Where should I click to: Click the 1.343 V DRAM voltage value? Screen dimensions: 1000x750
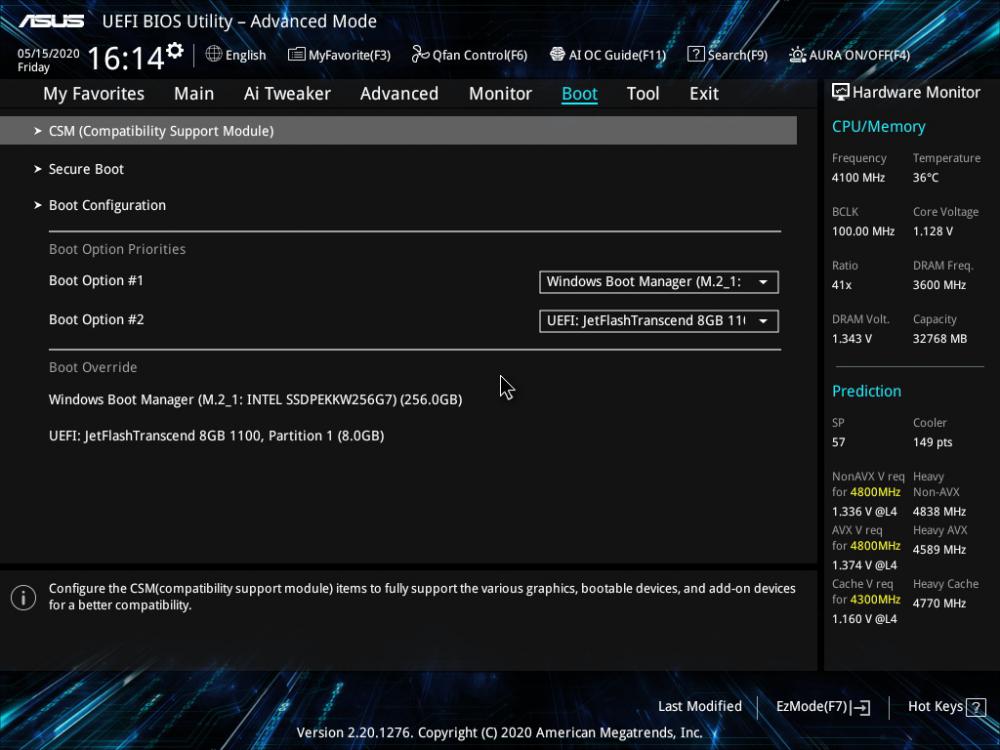851,339
